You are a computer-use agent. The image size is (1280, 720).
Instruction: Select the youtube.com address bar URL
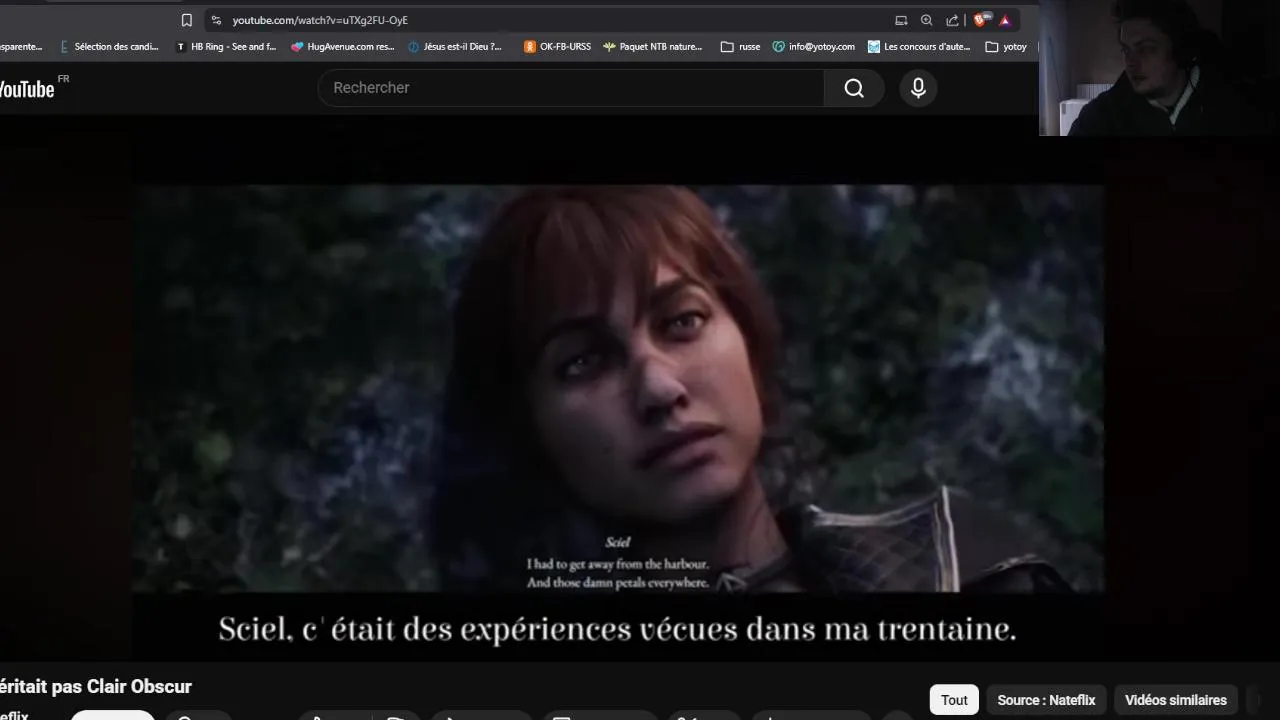(320, 20)
